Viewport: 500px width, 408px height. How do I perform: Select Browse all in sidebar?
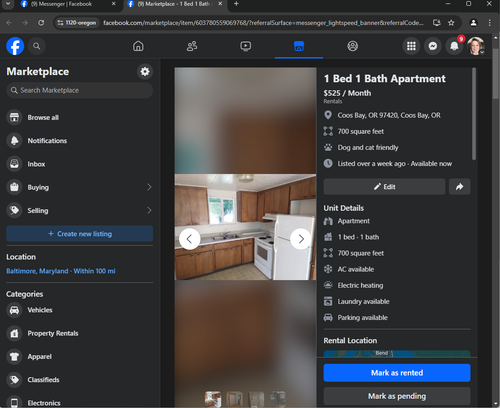point(79,117)
